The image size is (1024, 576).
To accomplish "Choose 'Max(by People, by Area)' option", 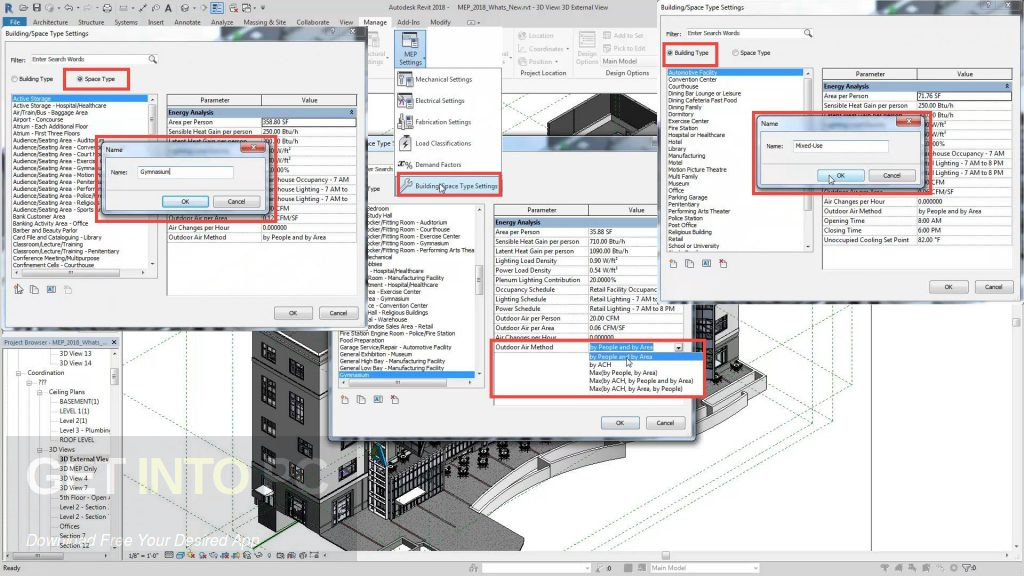I will pos(623,373).
